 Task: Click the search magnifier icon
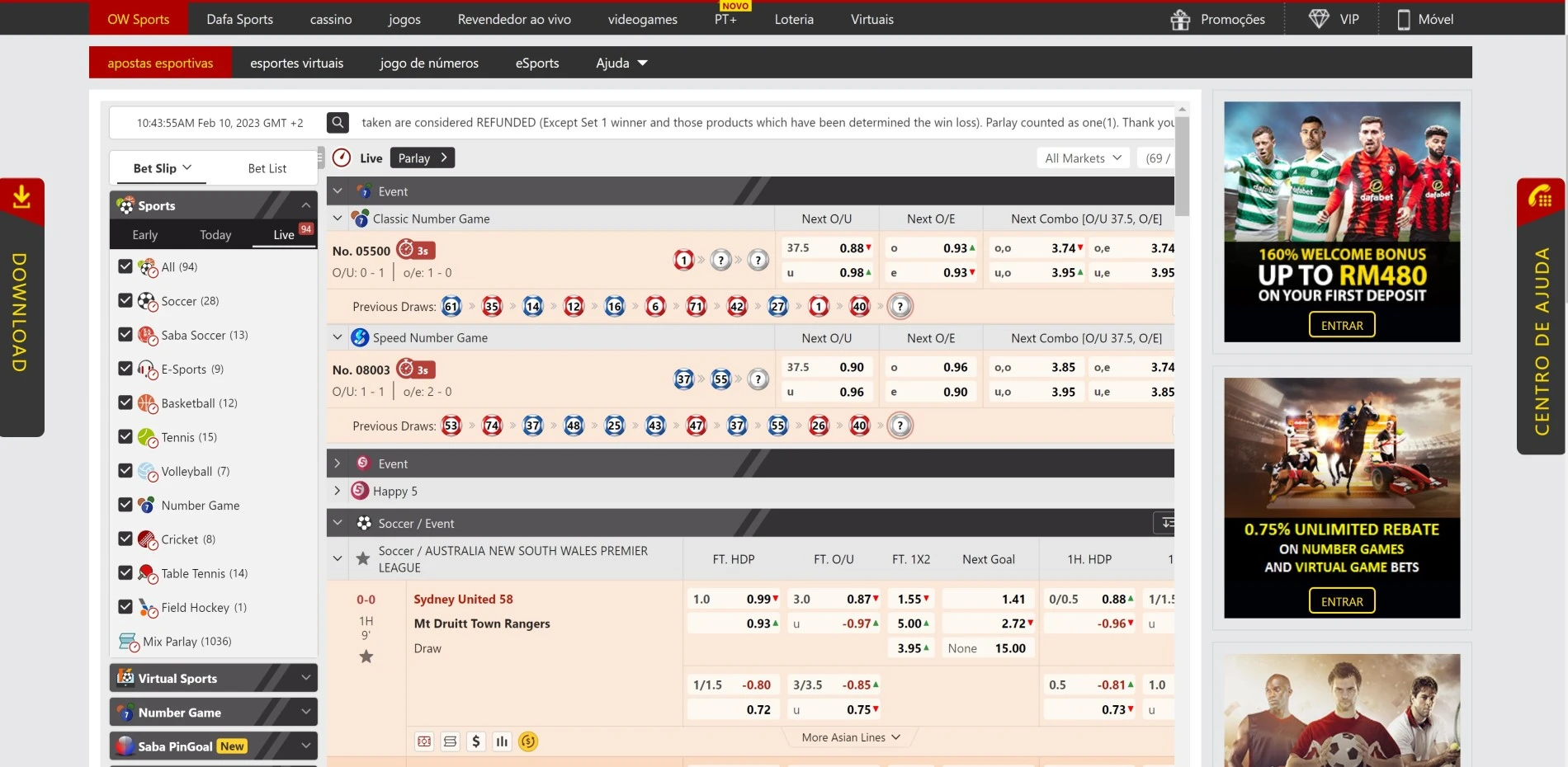coord(338,123)
